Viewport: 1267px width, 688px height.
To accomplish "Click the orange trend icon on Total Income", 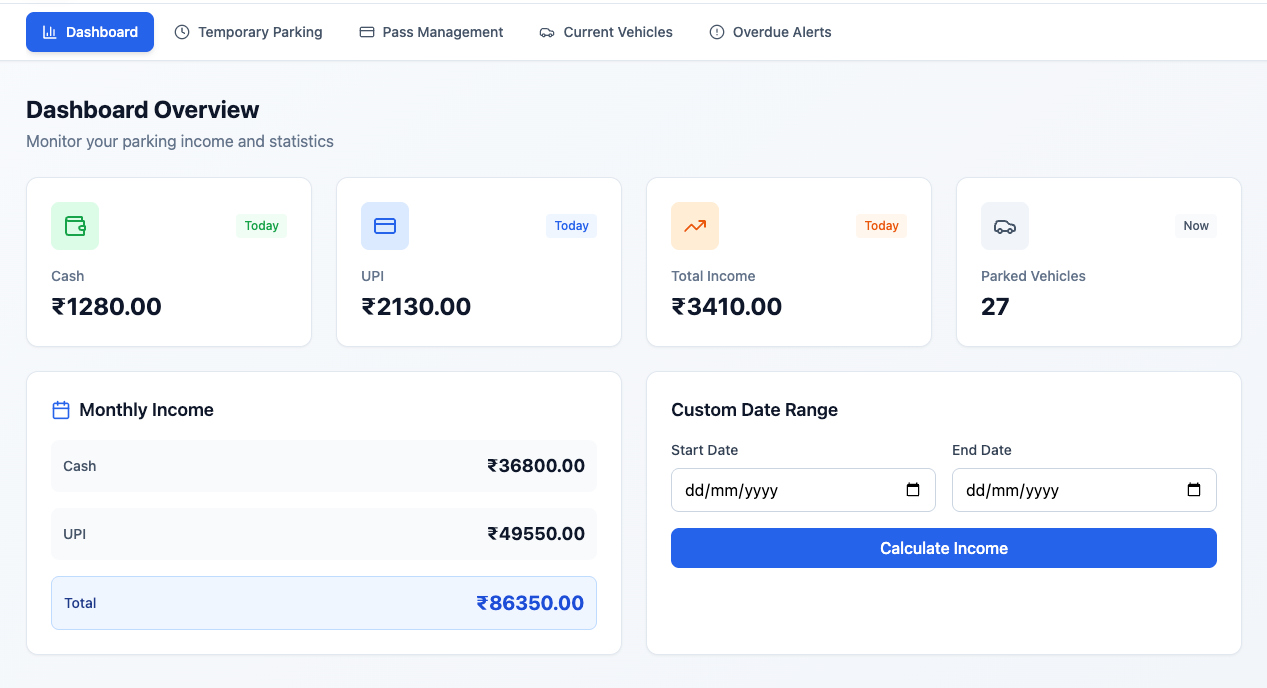I will pyautogui.click(x=695, y=226).
